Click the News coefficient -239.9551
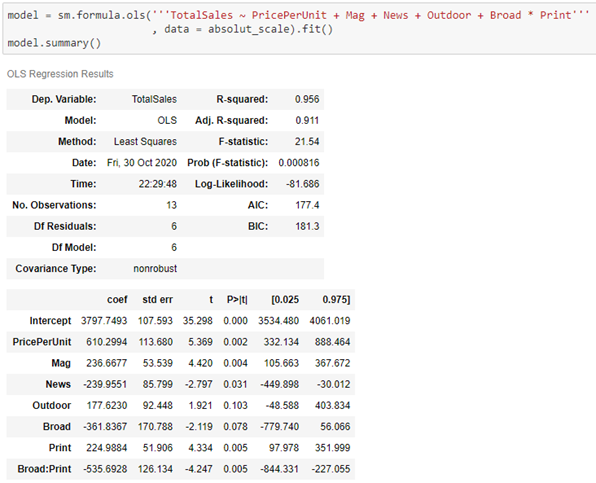596x483 pixels. click(105, 385)
